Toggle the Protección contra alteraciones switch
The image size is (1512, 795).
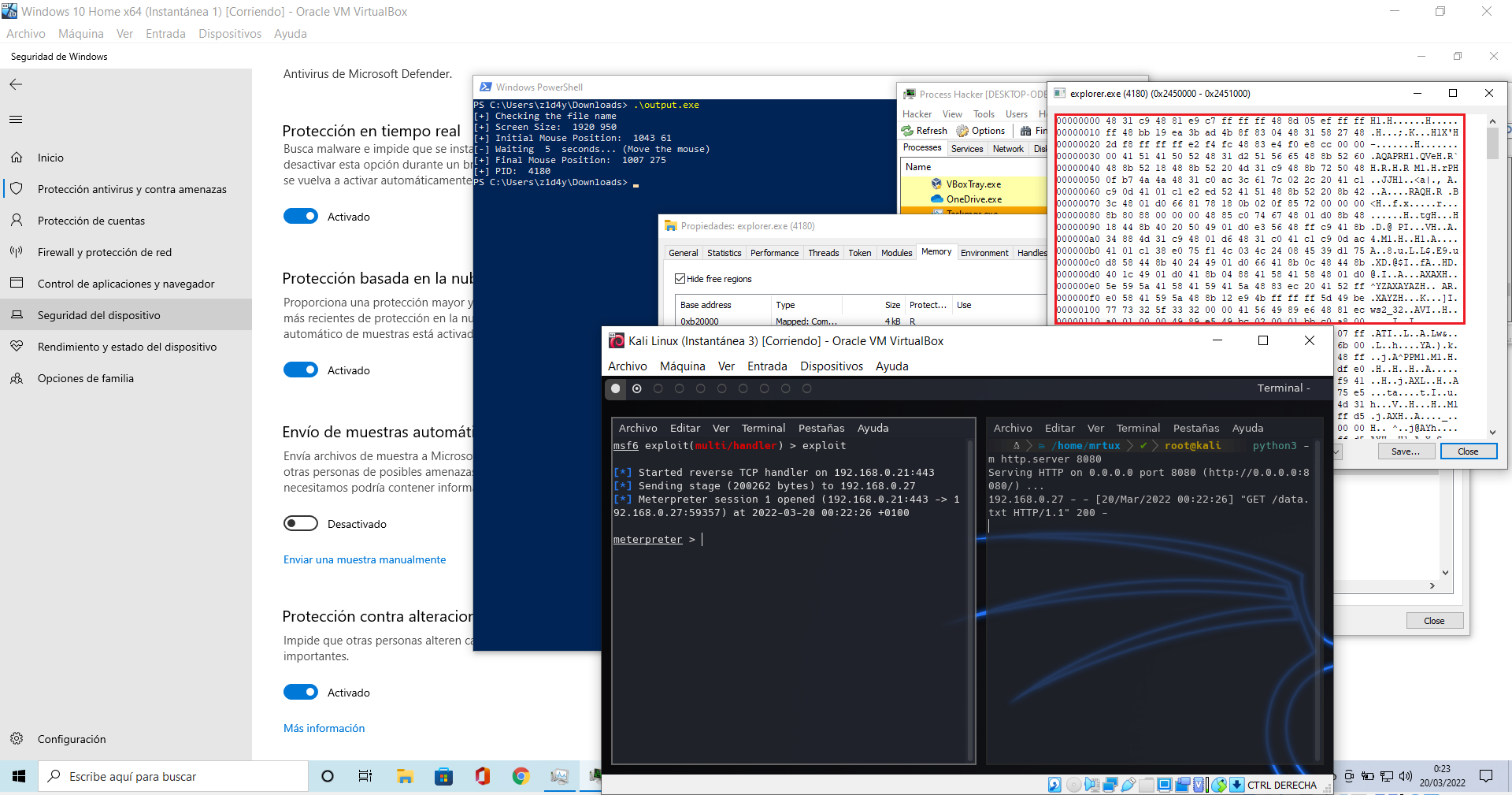coord(301,693)
